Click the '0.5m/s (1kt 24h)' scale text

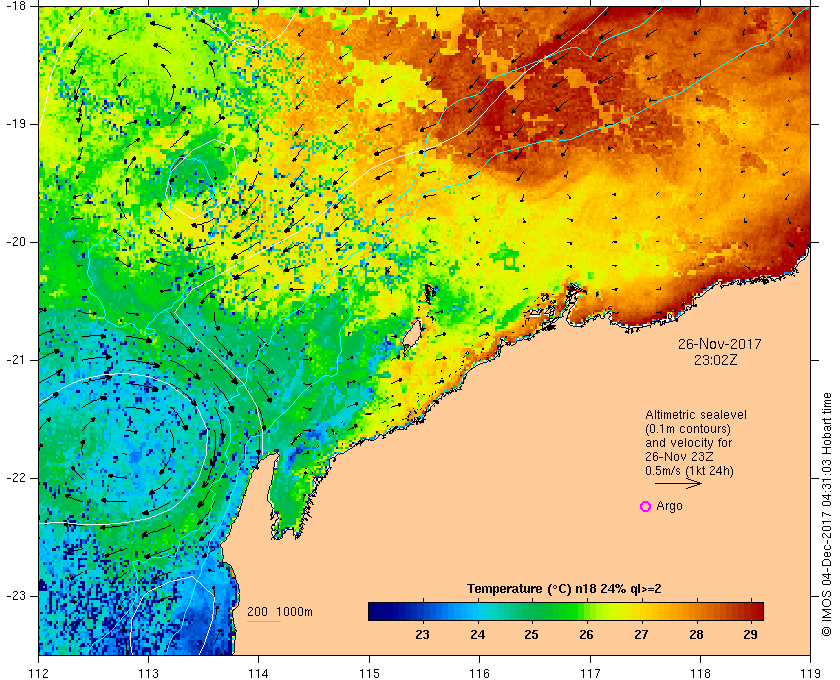point(689,471)
